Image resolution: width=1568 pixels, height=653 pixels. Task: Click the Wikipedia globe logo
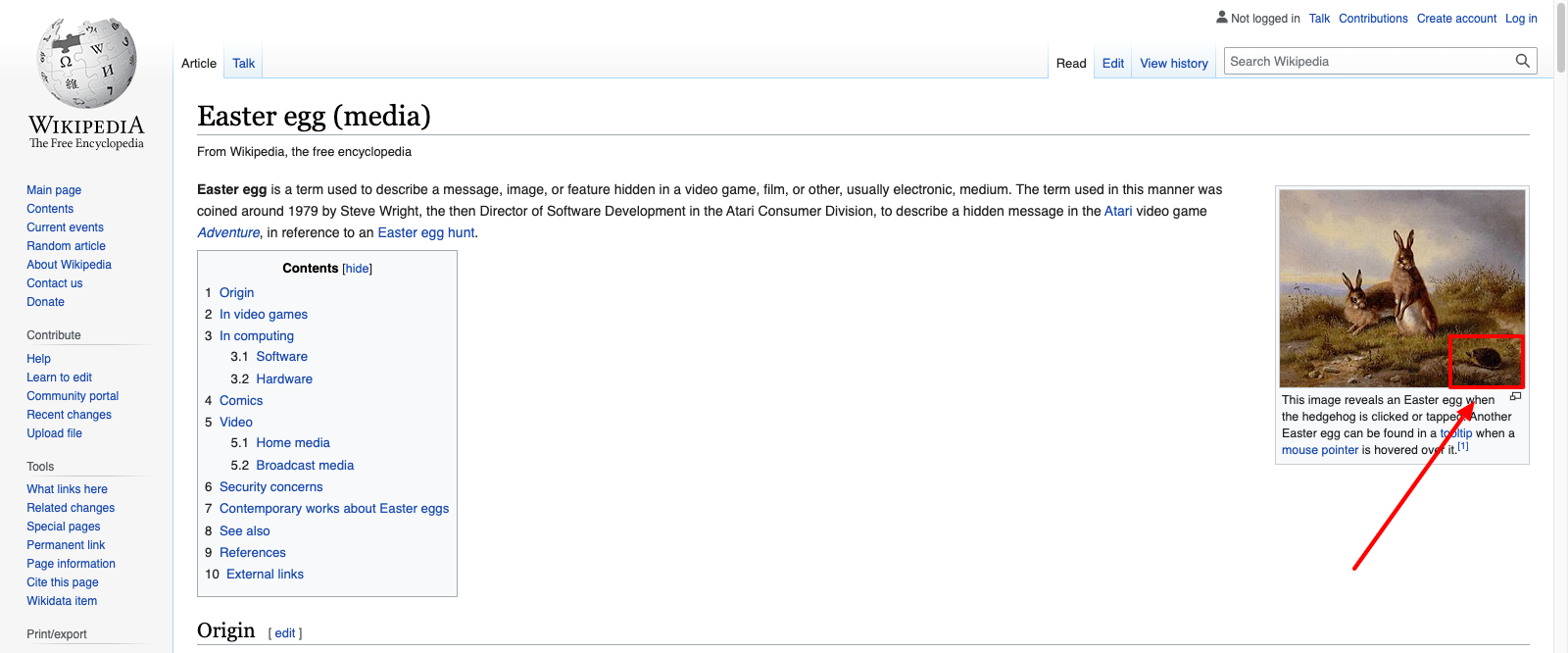click(86, 65)
